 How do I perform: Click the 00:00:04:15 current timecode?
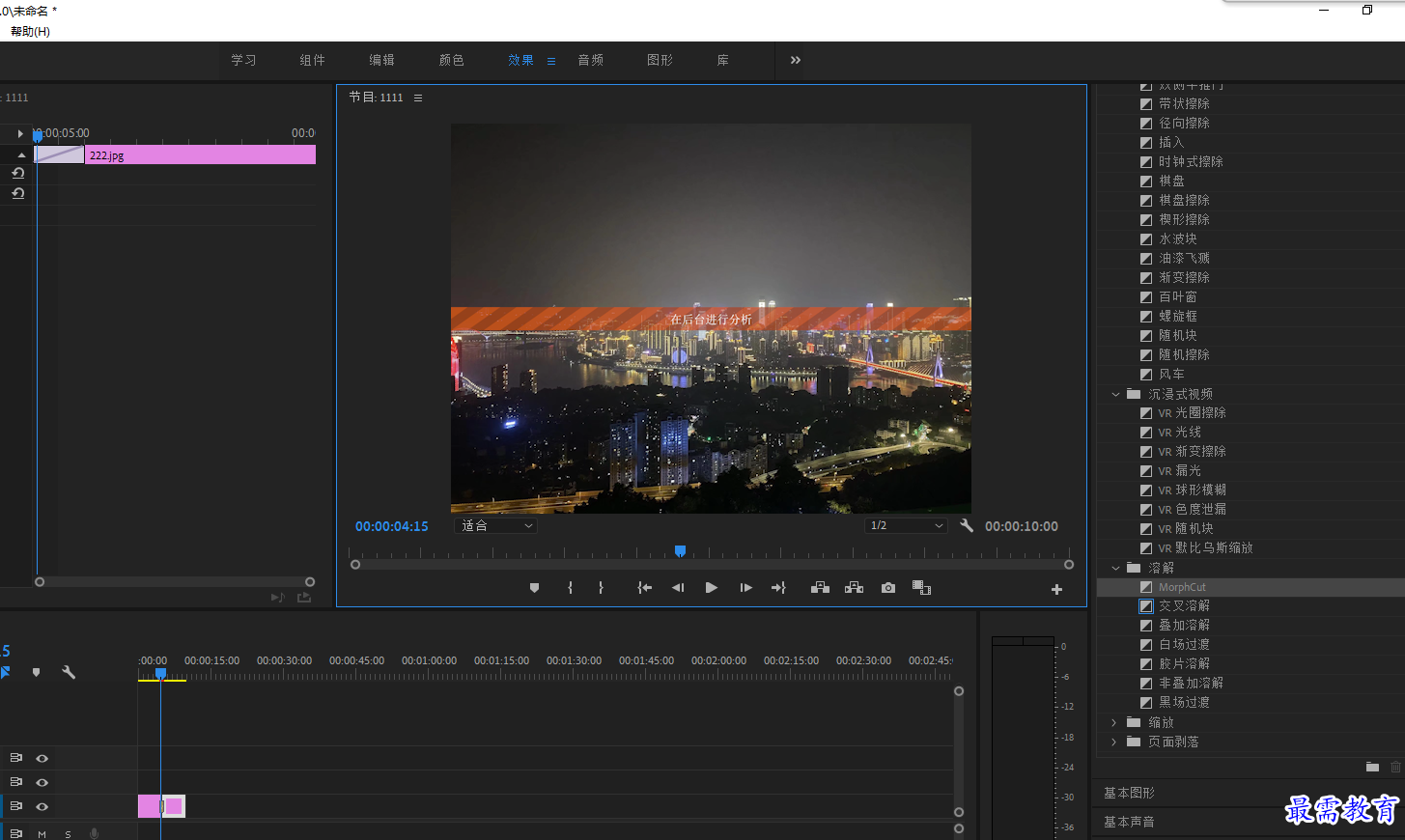(x=391, y=526)
